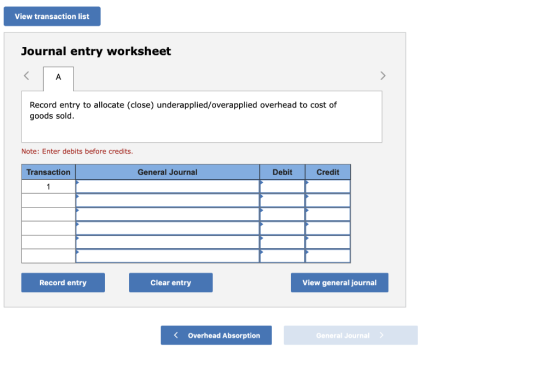The height and width of the screenshot is (377, 560).
Task: Go to previous entry with left chevron
Action: click(x=26, y=76)
